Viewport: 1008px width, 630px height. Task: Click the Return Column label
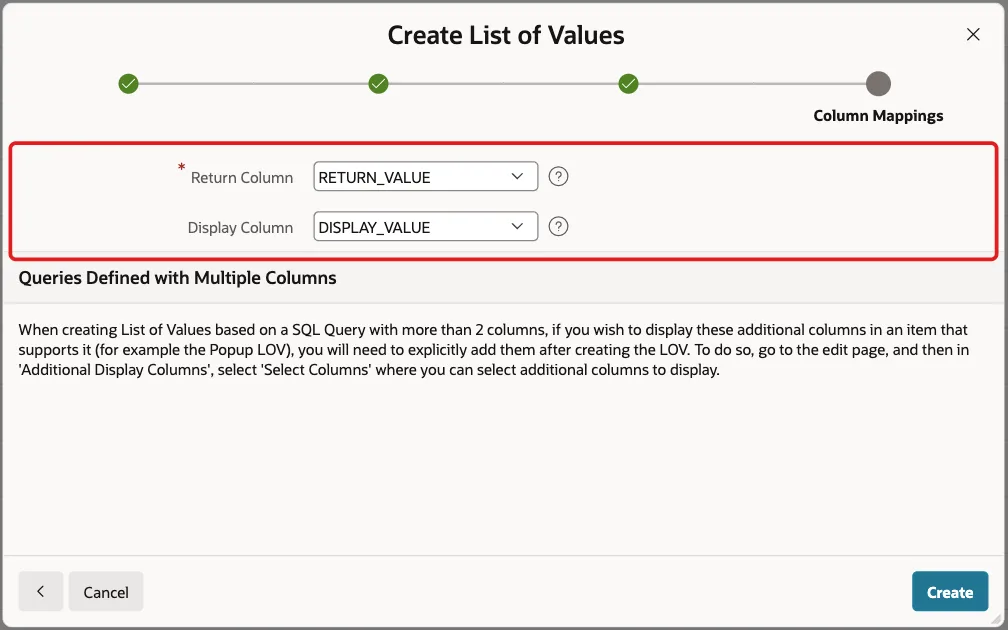[x=242, y=177]
